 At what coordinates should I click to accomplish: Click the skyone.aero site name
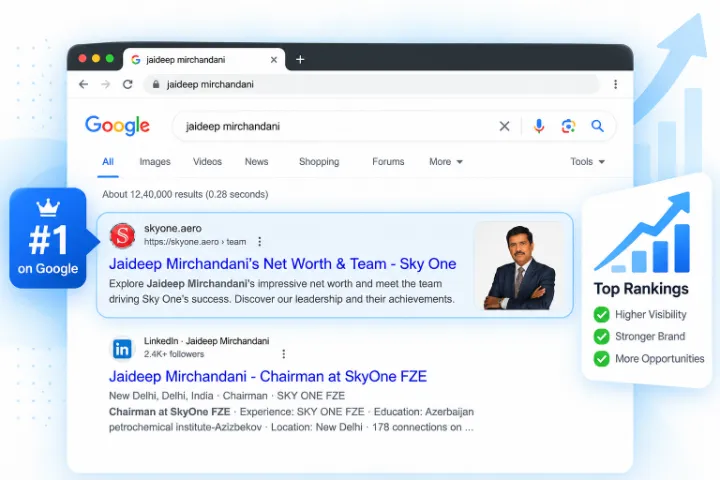click(173, 228)
